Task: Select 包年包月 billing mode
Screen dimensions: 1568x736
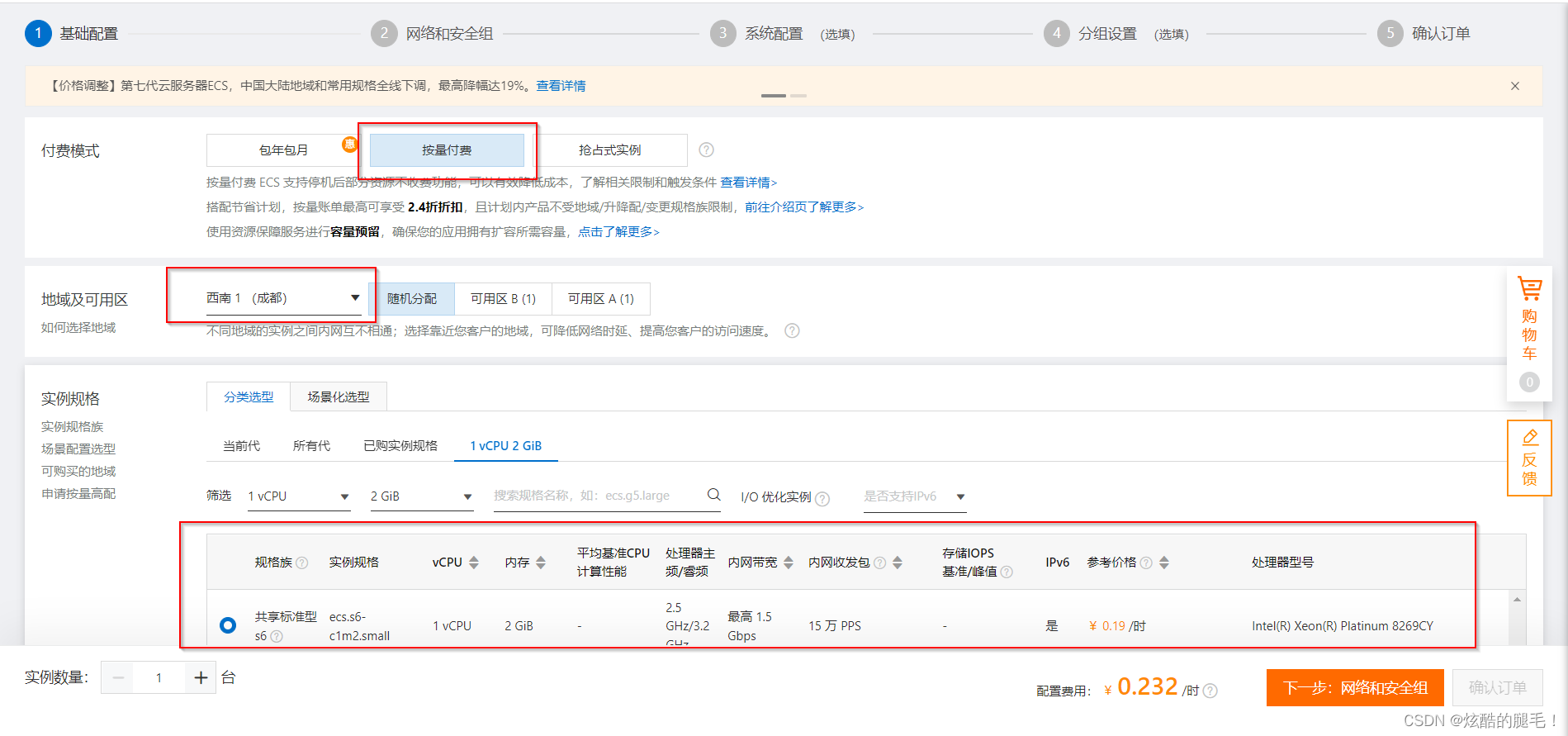Action: point(283,150)
